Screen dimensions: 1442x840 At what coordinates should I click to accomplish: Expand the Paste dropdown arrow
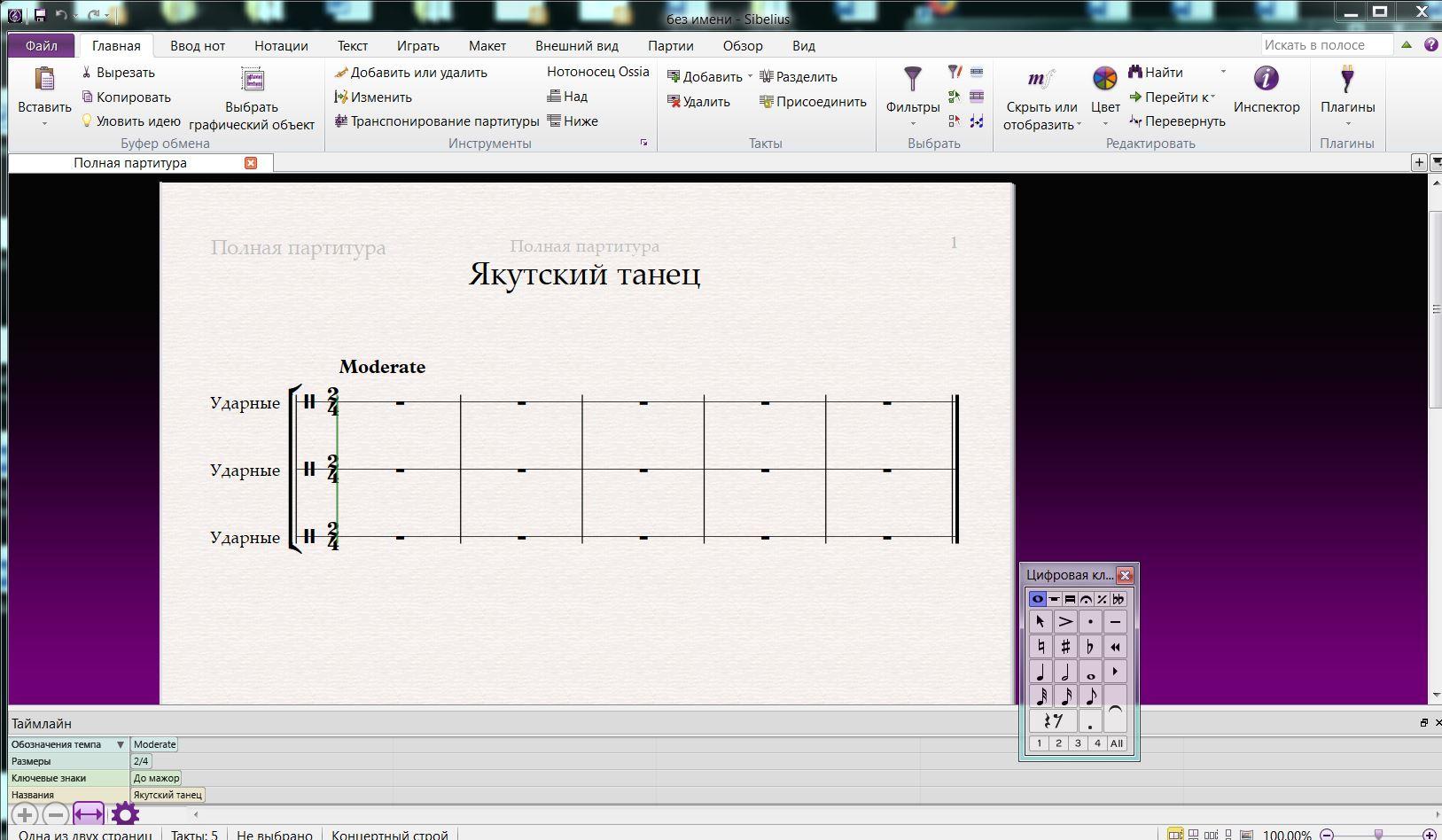coord(44,124)
